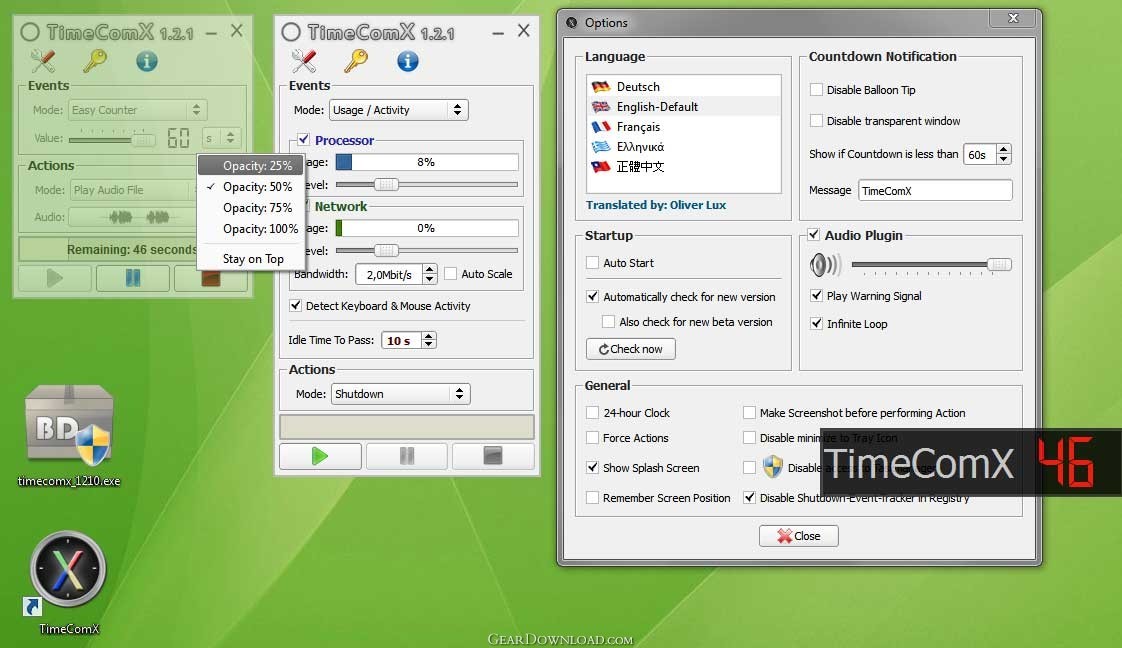
Task: Open TimeComX desktop shortcut
Action: point(68,583)
